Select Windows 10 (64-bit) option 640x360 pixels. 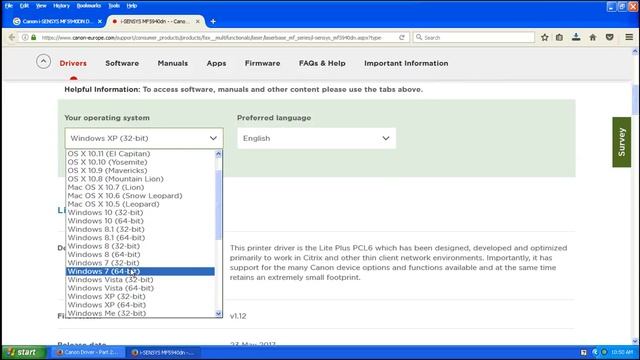[x=140, y=221]
